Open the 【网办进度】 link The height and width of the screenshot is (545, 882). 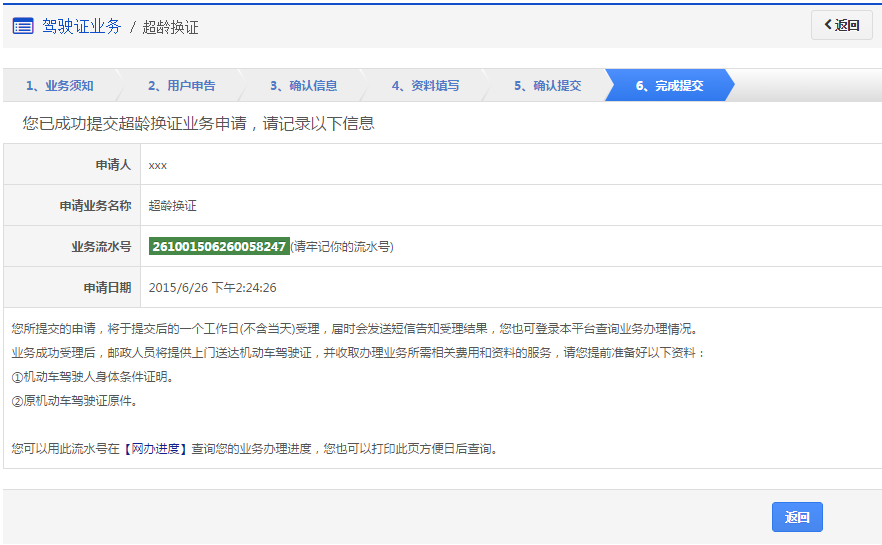[155, 449]
